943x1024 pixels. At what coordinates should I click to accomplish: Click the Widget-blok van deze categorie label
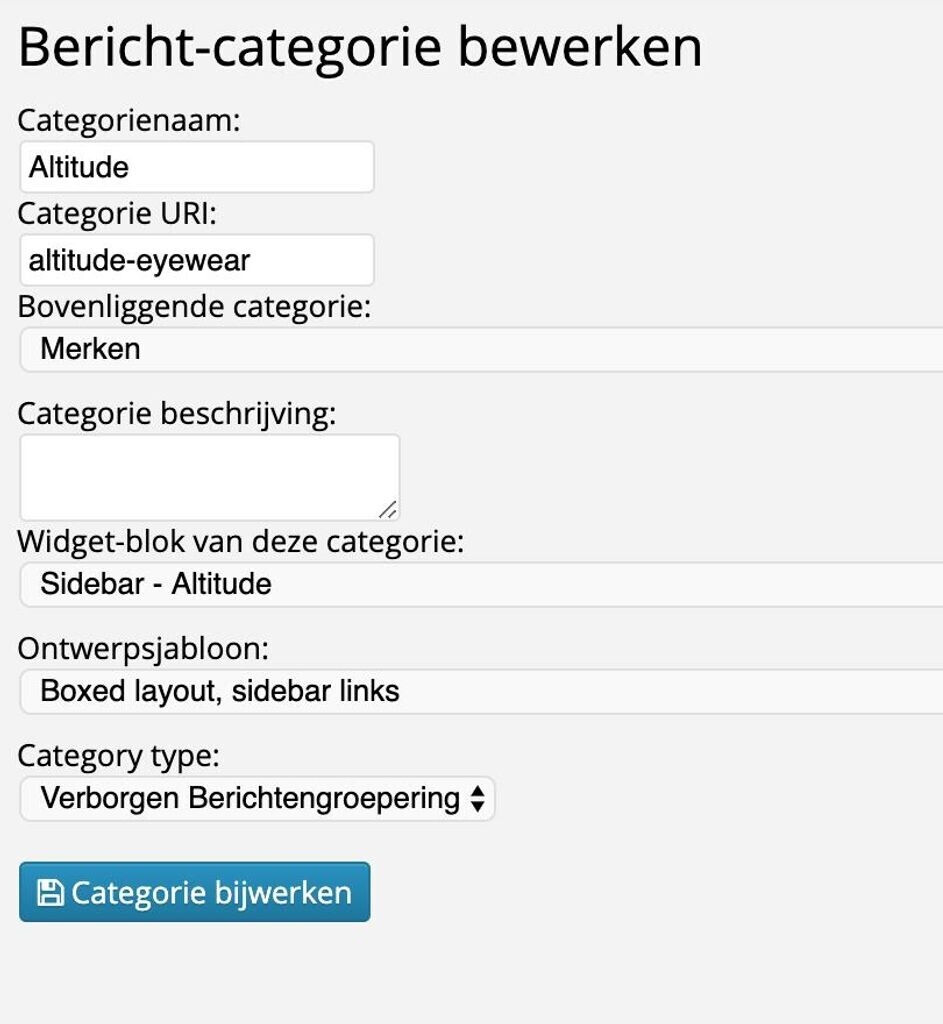point(241,542)
